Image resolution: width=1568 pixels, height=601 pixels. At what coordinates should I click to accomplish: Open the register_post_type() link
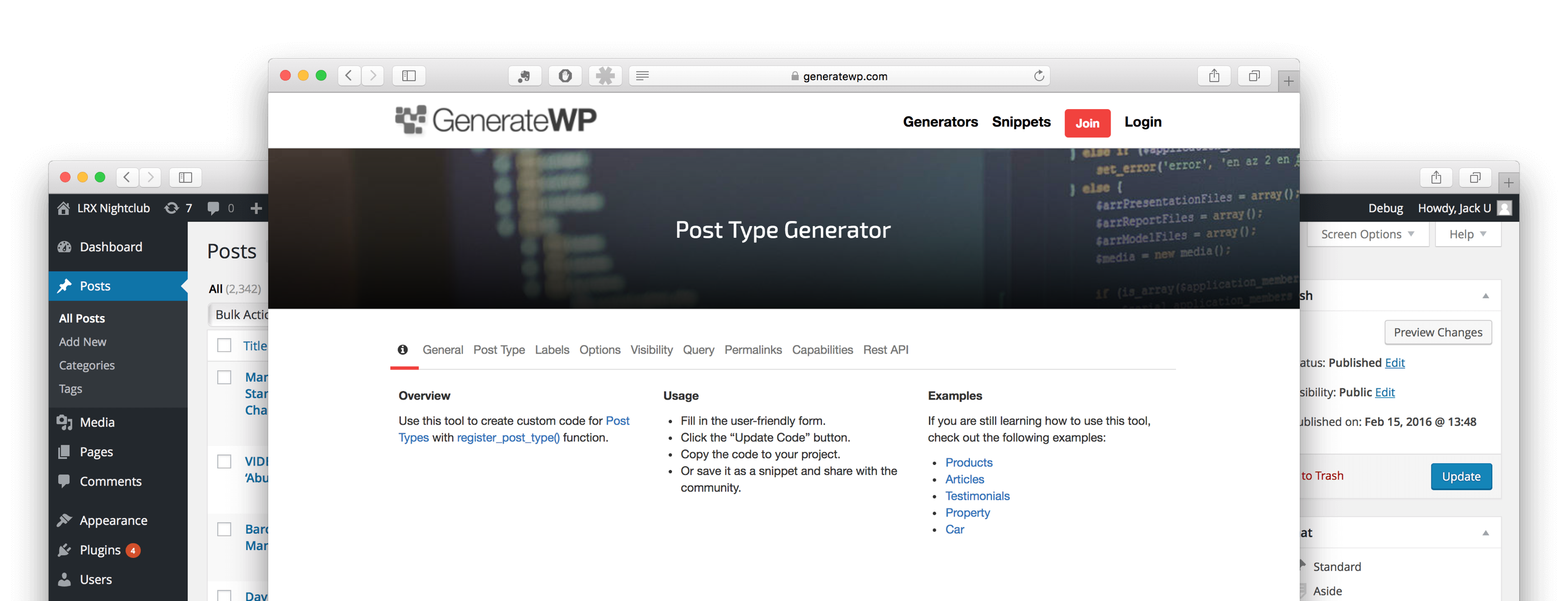(508, 438)
